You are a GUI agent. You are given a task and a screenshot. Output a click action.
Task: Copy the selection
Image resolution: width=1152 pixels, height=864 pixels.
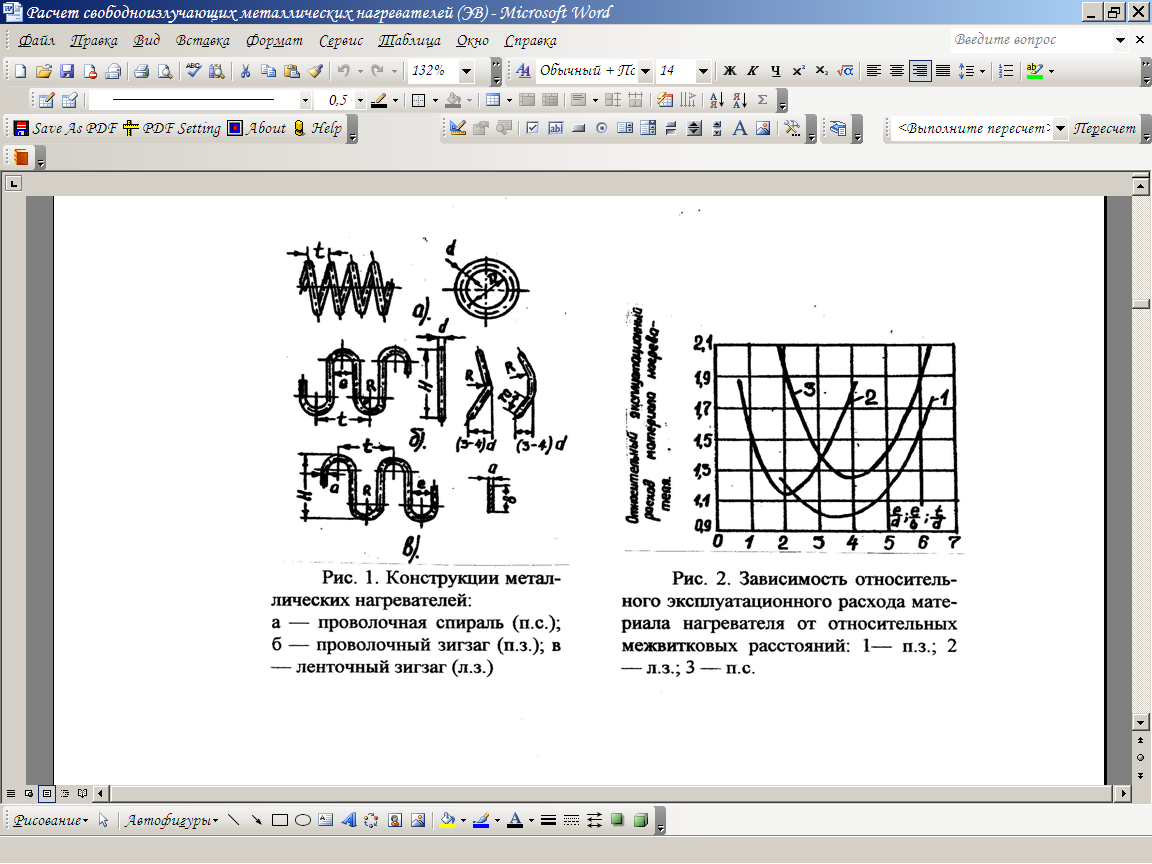pyautogui.click(x=269, y=71)
